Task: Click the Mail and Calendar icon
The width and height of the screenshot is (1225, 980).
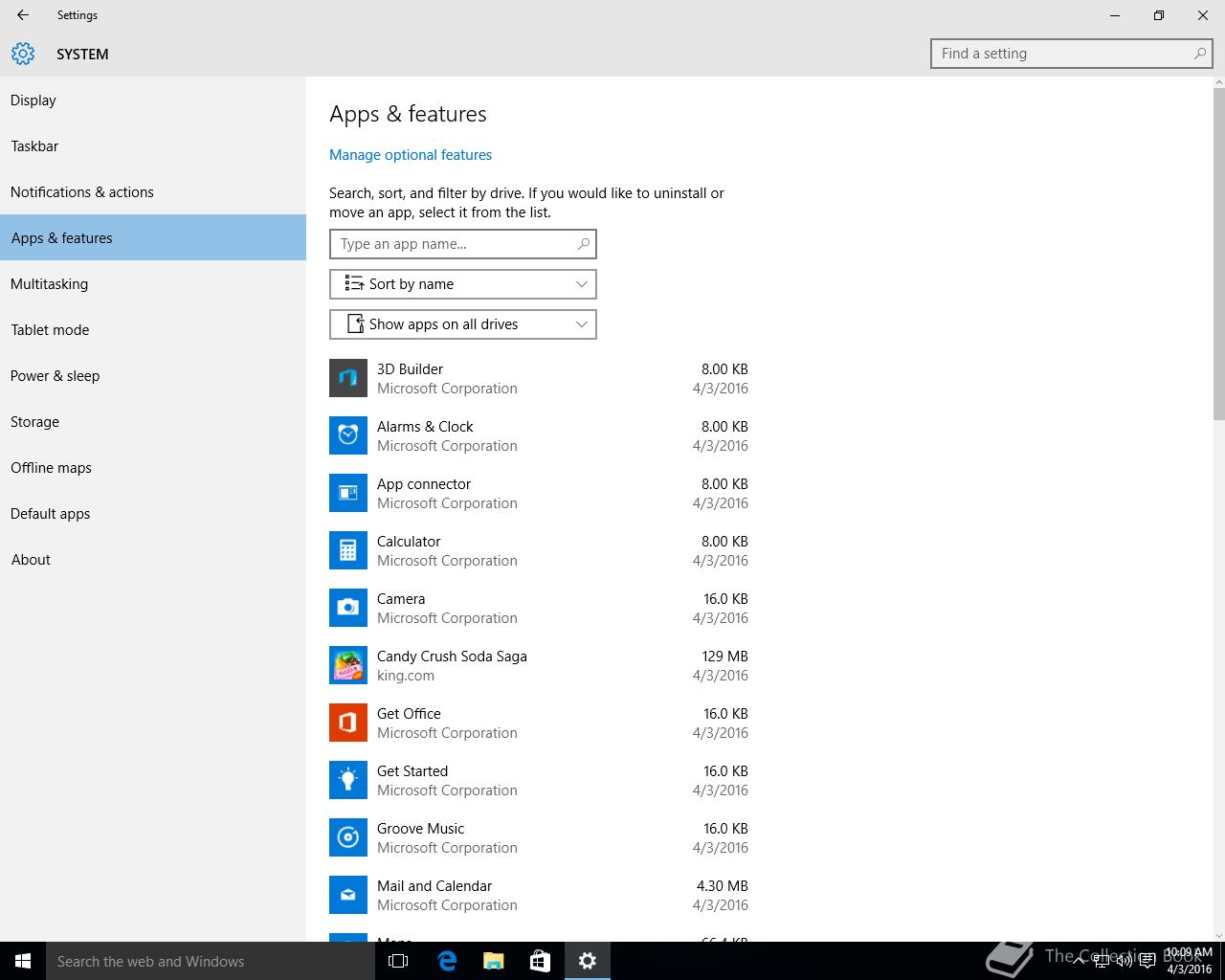Action: tap(348, 895)
